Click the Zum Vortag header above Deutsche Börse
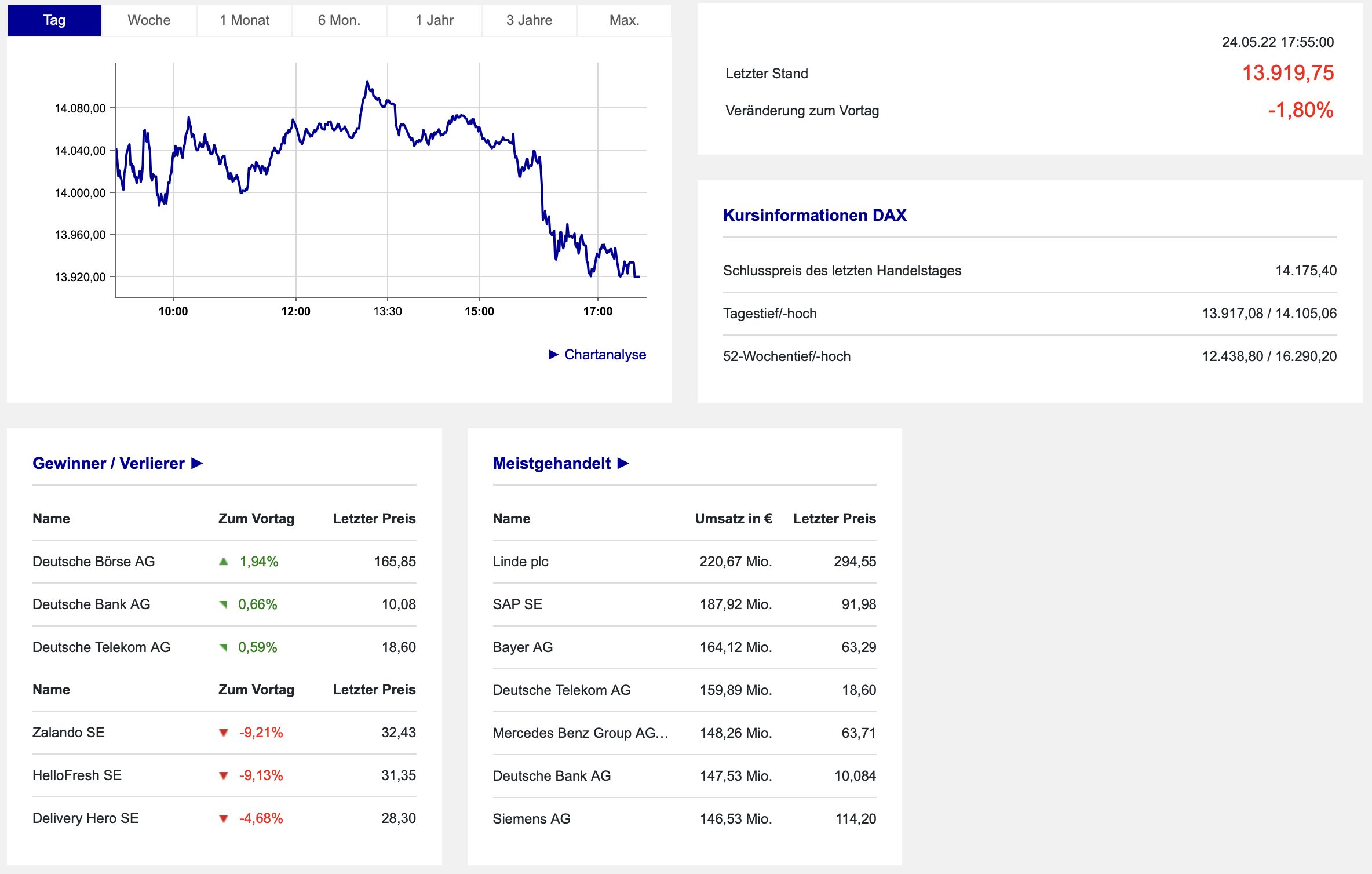Viewport: 1372px width, 874px height. pos(256,519)
